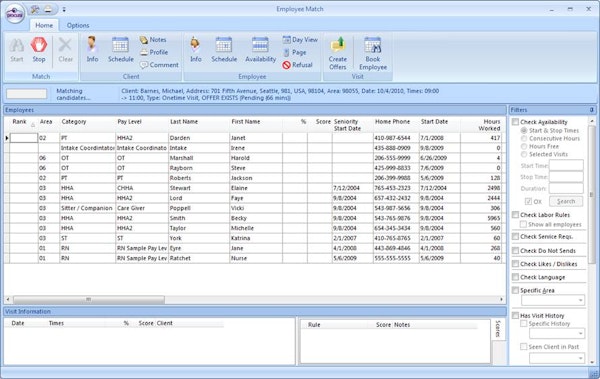Click the tools icon in quick access toolbar
600x379 pixels.
35,10
